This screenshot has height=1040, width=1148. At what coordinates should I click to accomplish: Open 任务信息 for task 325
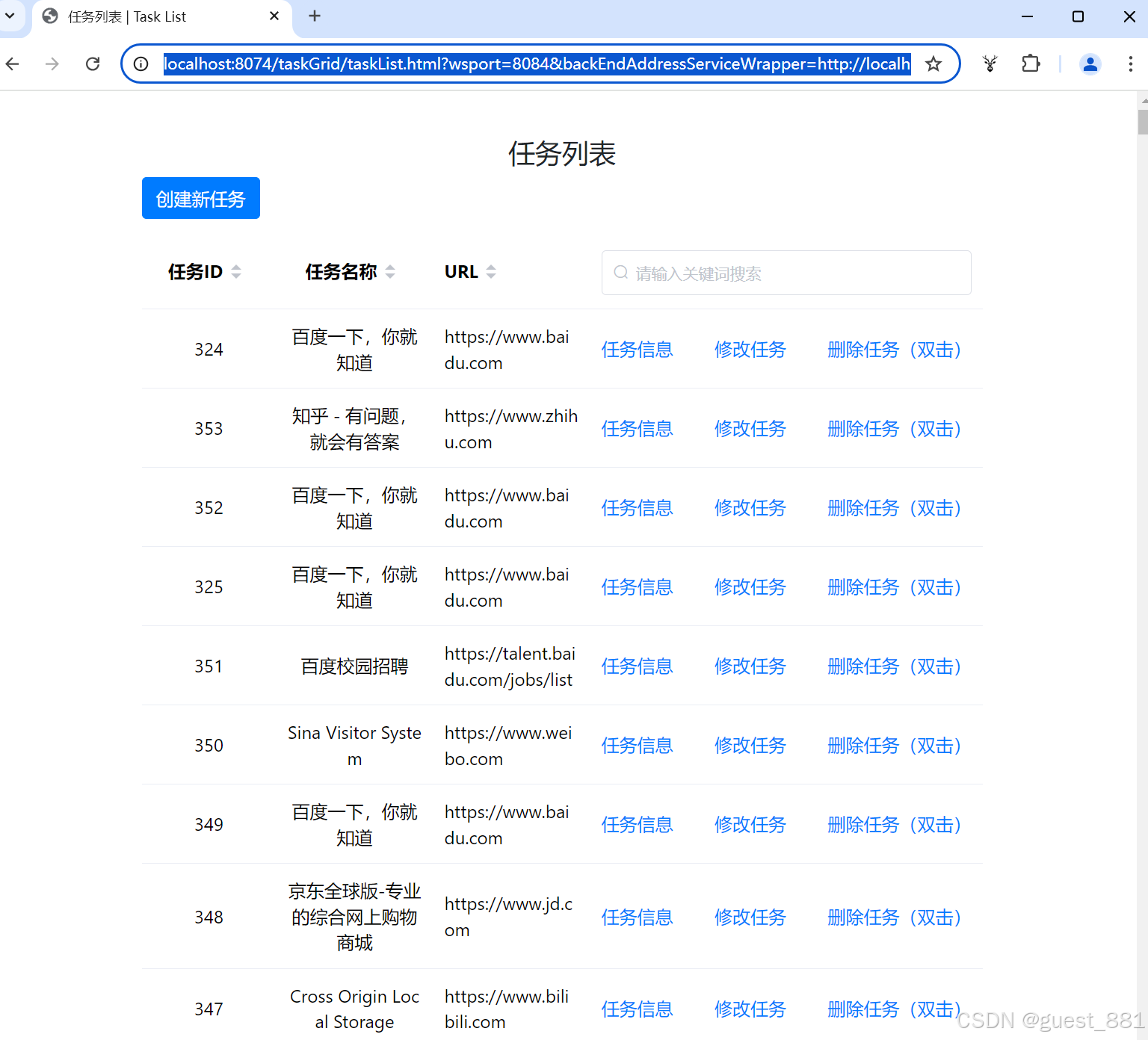pyautogui.click(x=638, y=587)
